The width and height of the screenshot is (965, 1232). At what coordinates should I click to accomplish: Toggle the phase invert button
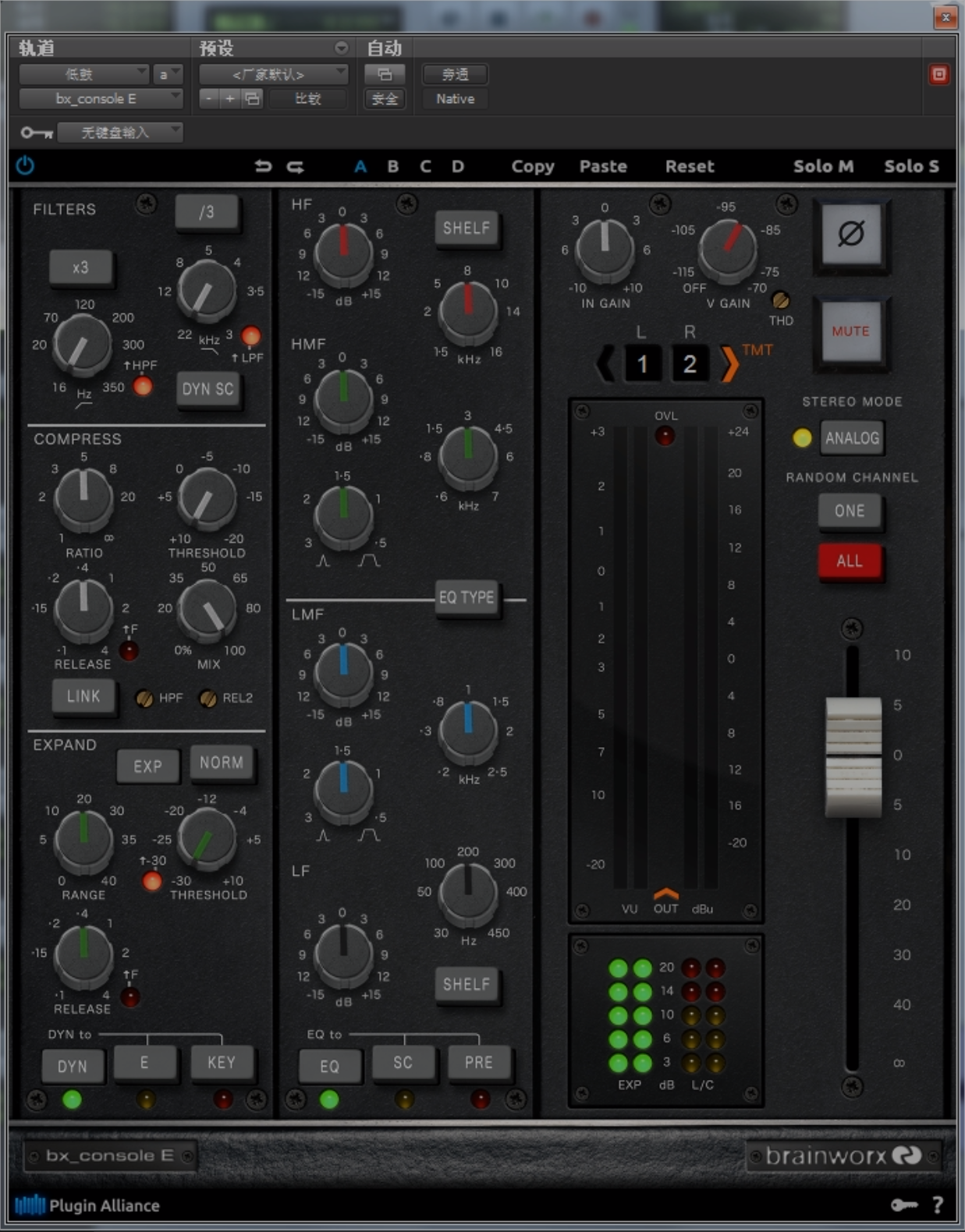[x=850, y=234]
